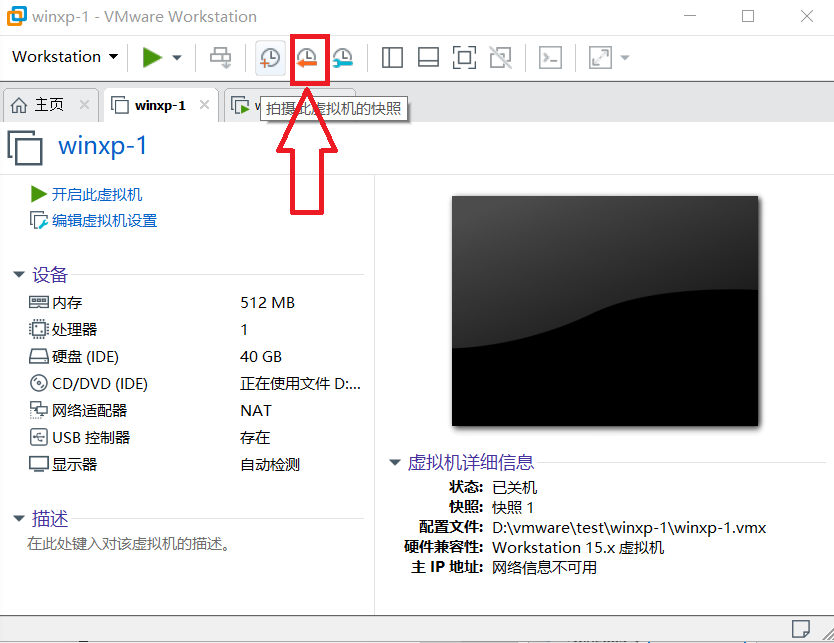Viewport: 834px width, 643px height.
Task: Take a snapshot with clock-plus icon
Action: click(x=270, y=57)
